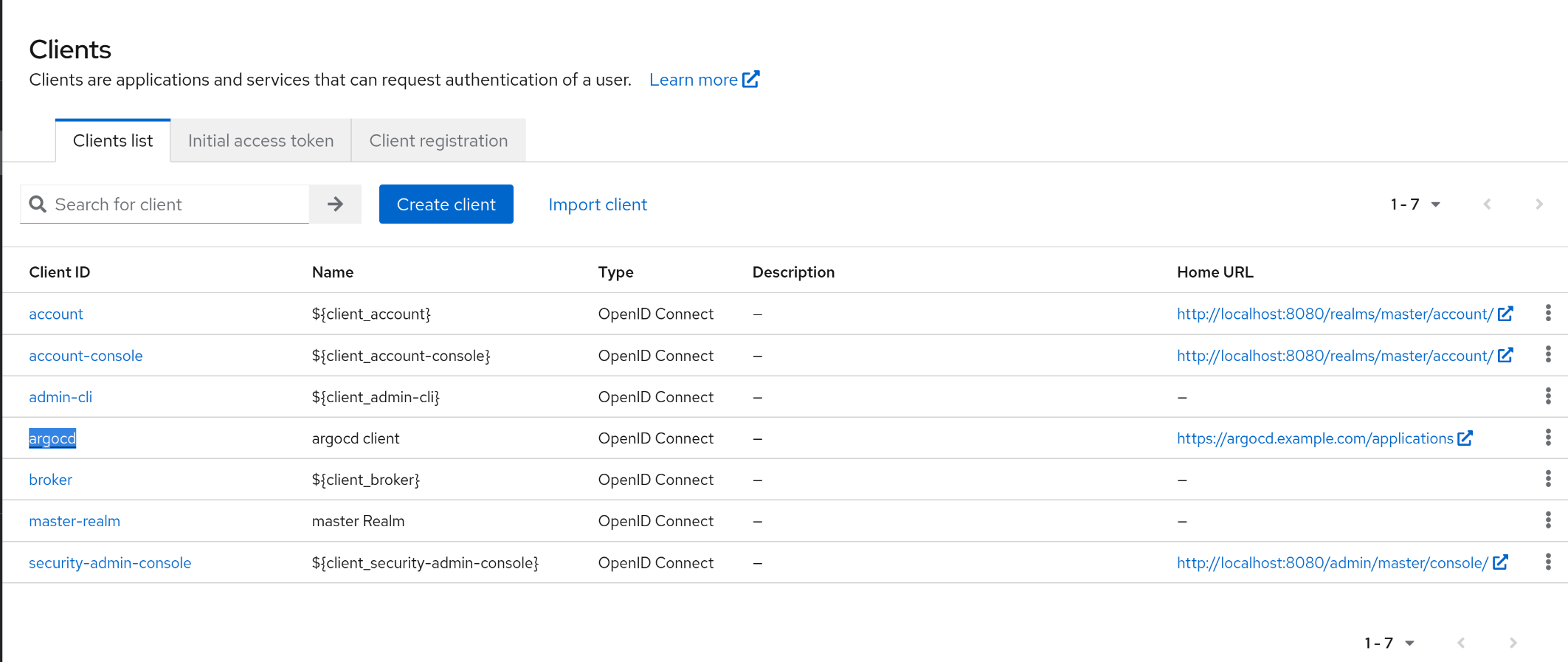Click the Create client button
This screenshot has height=662, width=1568.
(x=446, y=204)
